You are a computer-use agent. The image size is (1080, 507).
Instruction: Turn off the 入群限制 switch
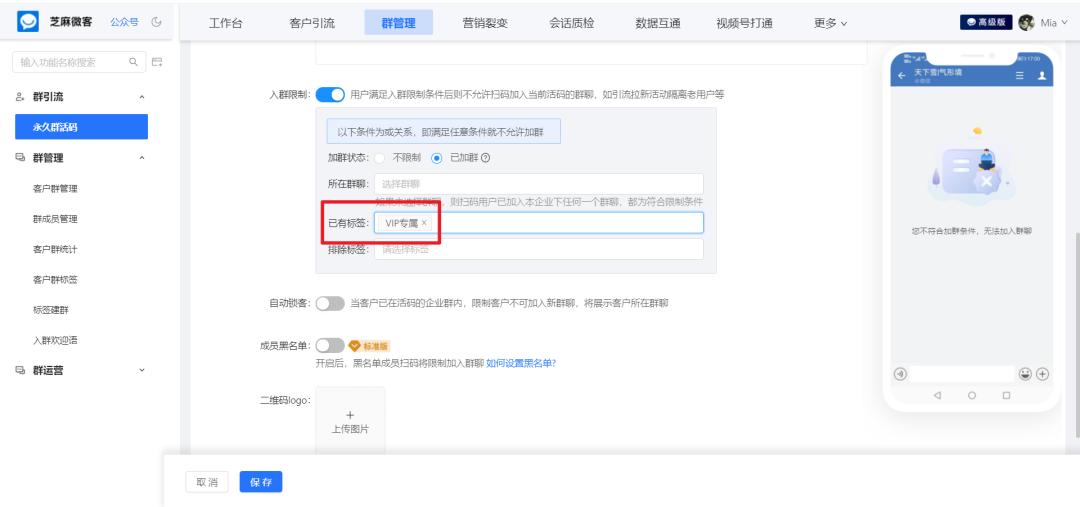click(330, 95)
